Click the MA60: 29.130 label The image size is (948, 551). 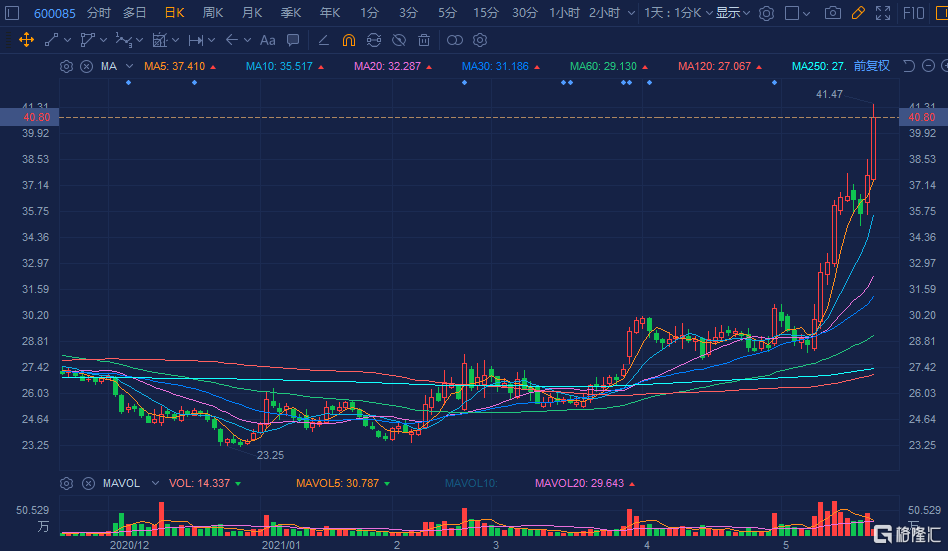click(x=603, y=66)
